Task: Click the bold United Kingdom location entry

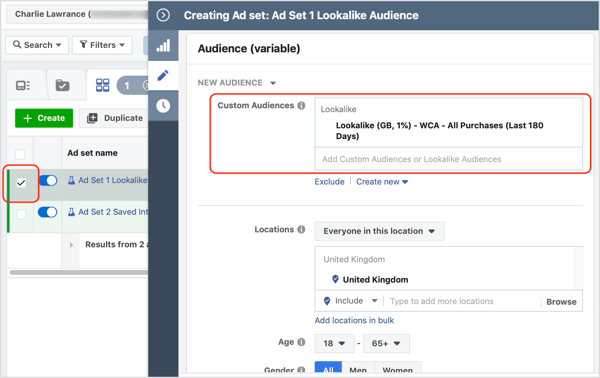Action: (375, 280)
